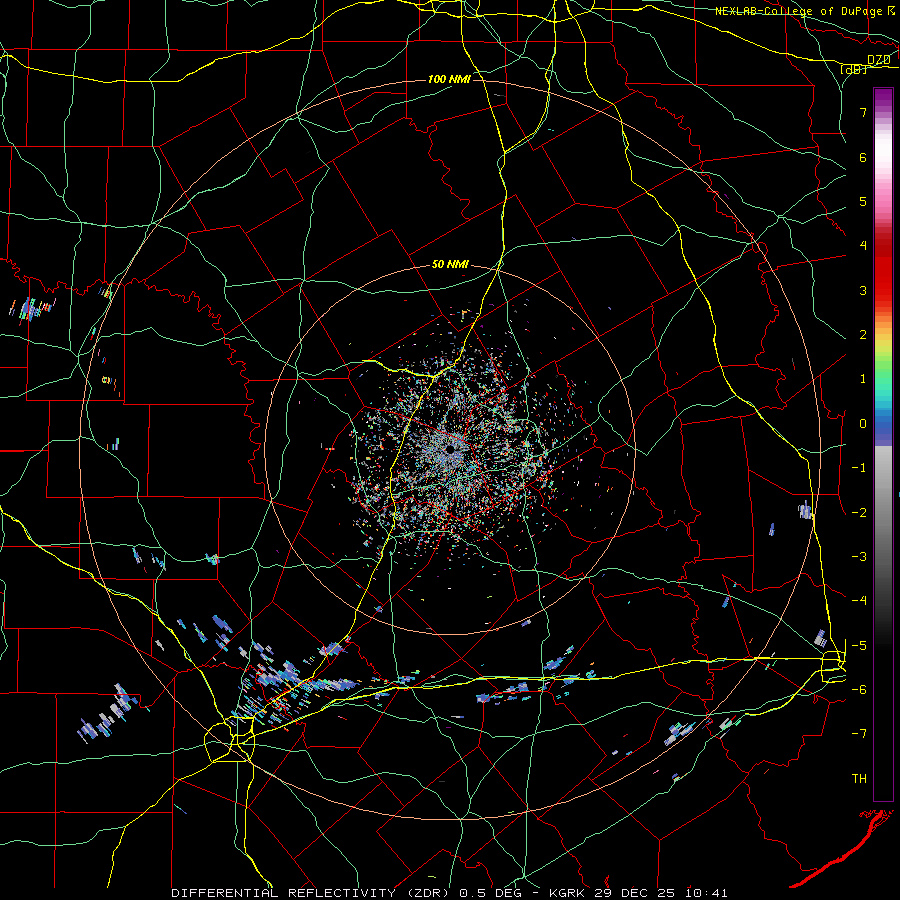Click the Differential Reflectivity title caption
900x900 pixels.
click(449, 893)
